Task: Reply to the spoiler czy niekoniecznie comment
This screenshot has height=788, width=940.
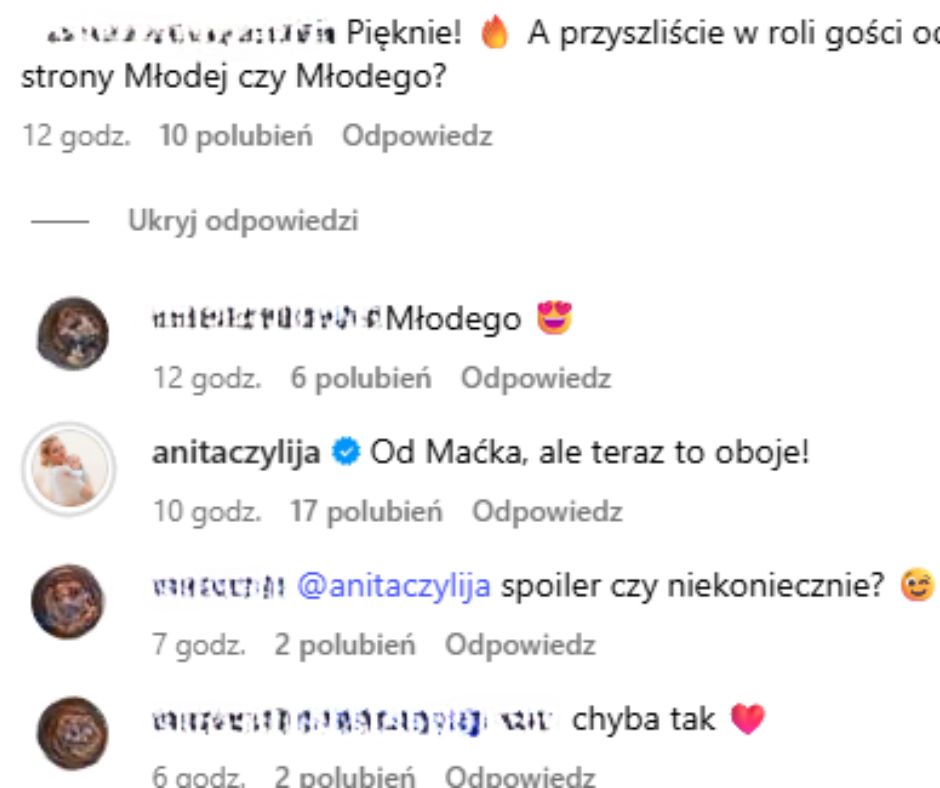Action: click(x=520, y=645)
